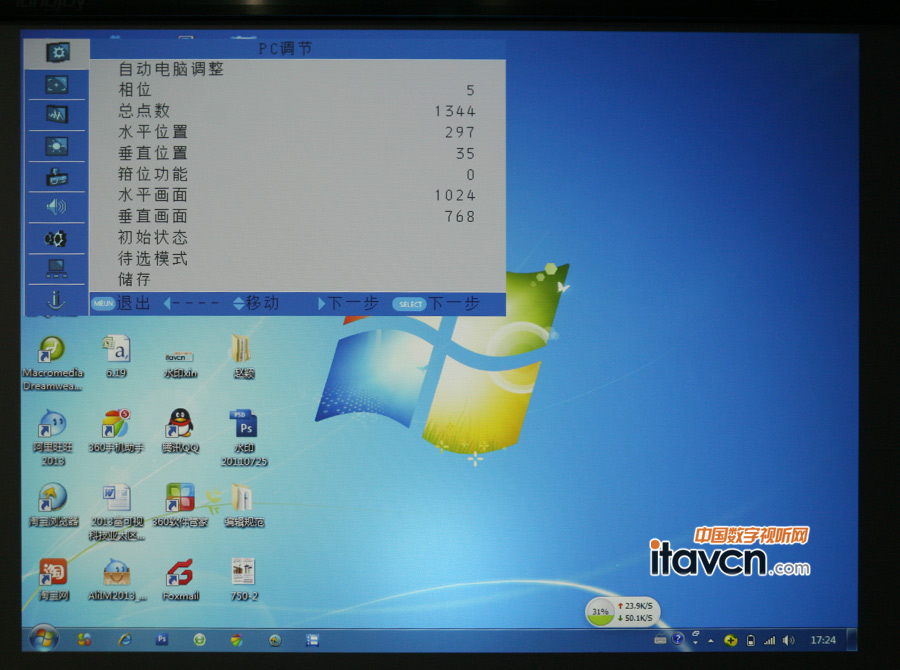
Task: Click the volume icon in system tray
Action: 789,640
